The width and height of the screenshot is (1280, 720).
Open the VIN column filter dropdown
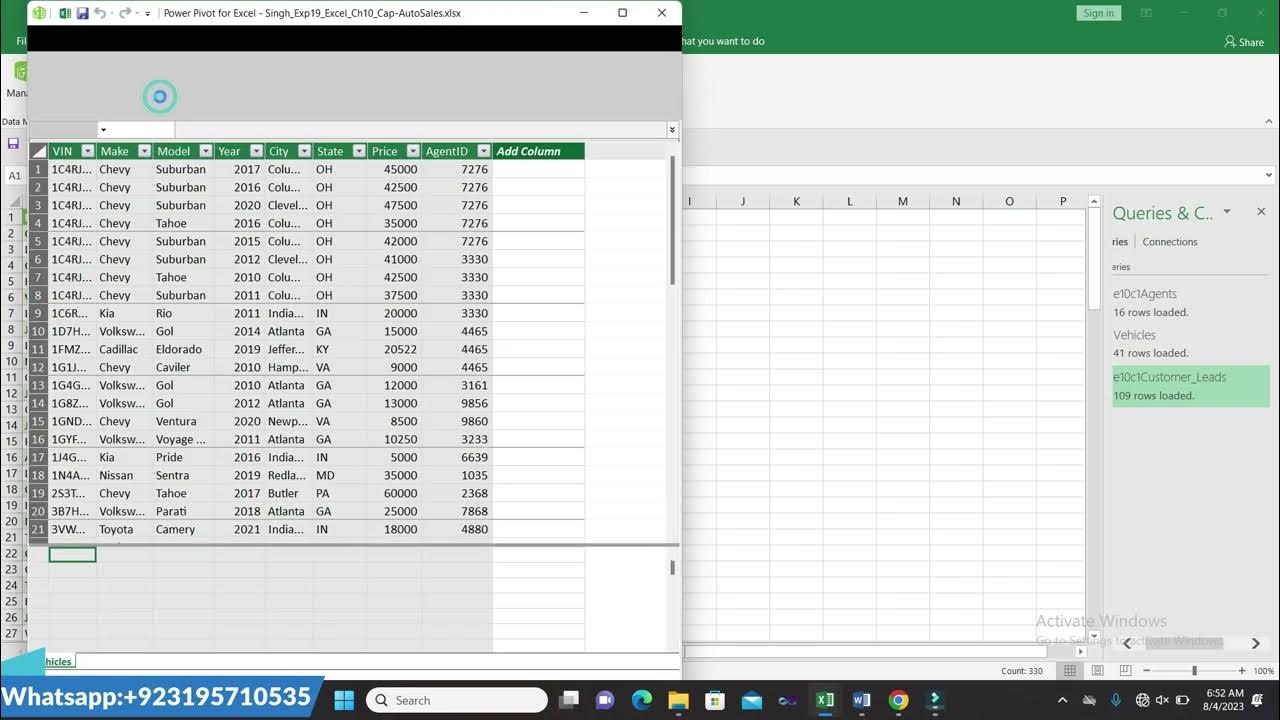pos(88,151)
